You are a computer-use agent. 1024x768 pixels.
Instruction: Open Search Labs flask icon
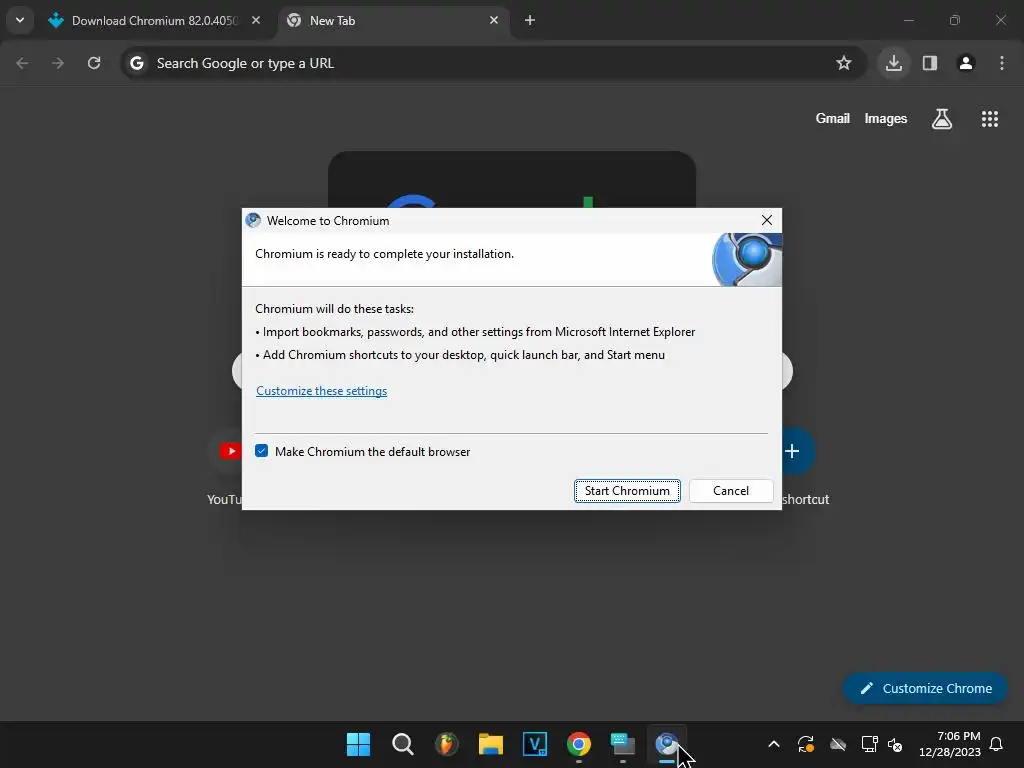click(x=942, y=119)
